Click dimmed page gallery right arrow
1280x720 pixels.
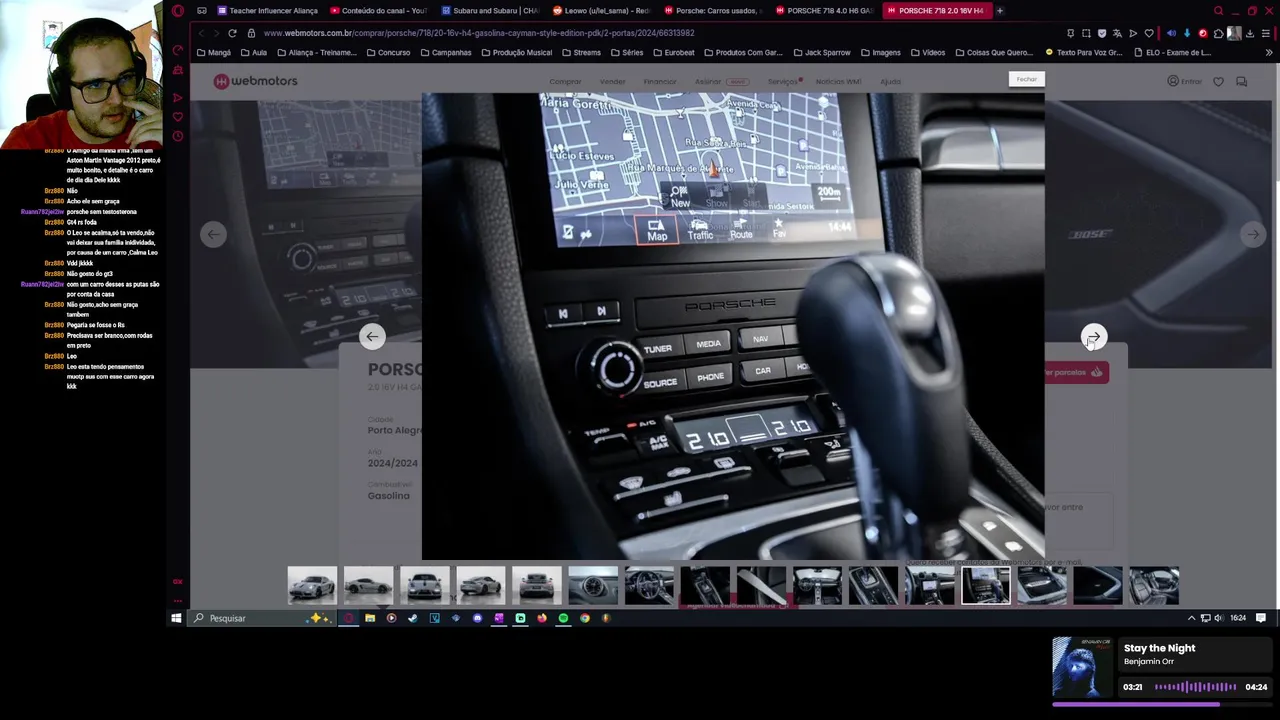coord(1253,234)
